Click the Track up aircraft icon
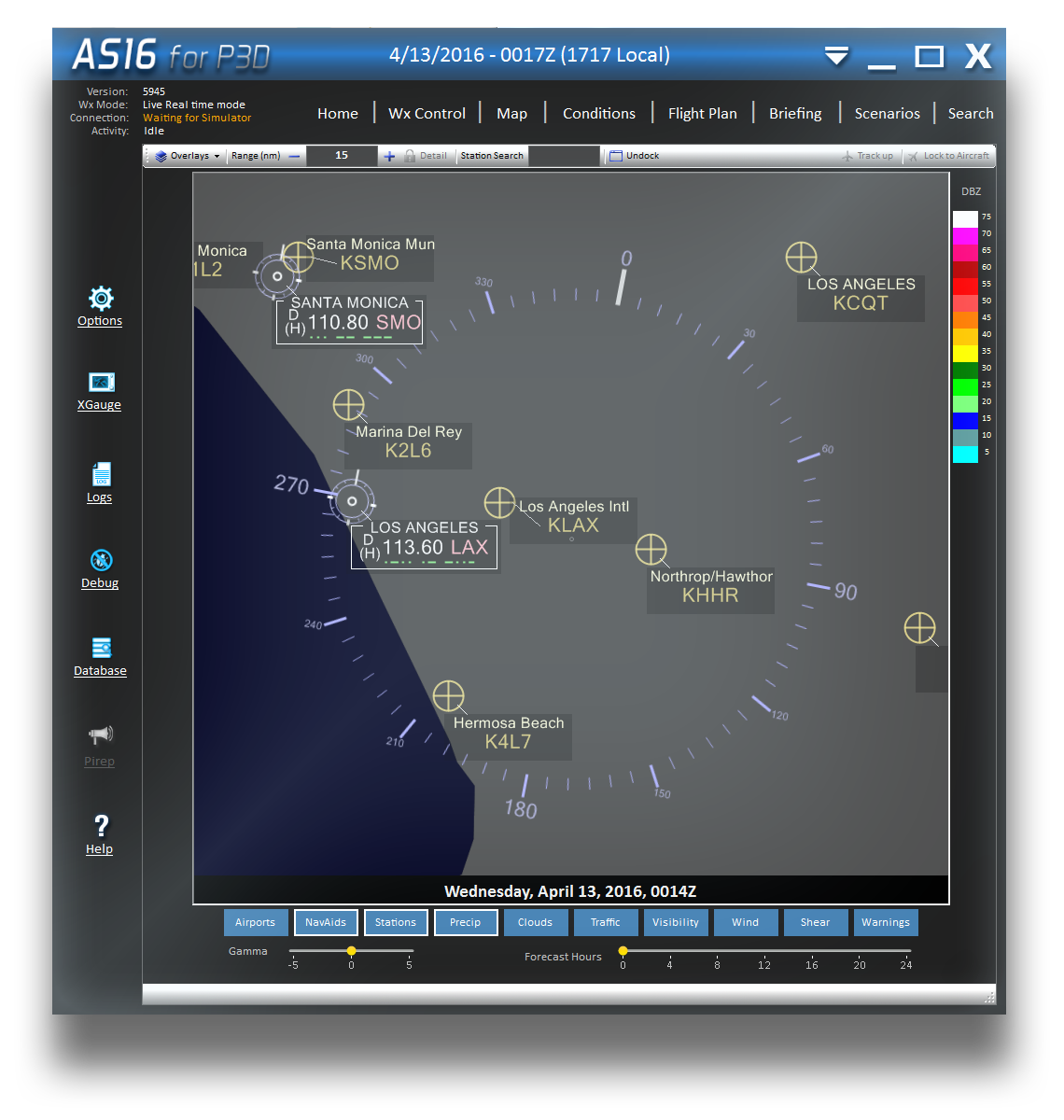The image size is (1064, 1120). coord(847,156)
